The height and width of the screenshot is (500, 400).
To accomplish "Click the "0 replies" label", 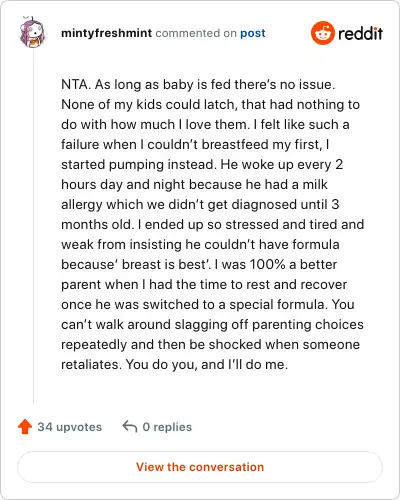I will [x=167, y=427].
